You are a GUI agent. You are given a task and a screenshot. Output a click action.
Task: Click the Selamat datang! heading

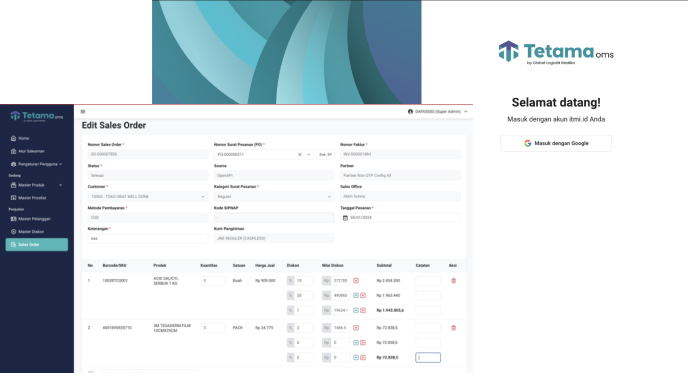556,103
